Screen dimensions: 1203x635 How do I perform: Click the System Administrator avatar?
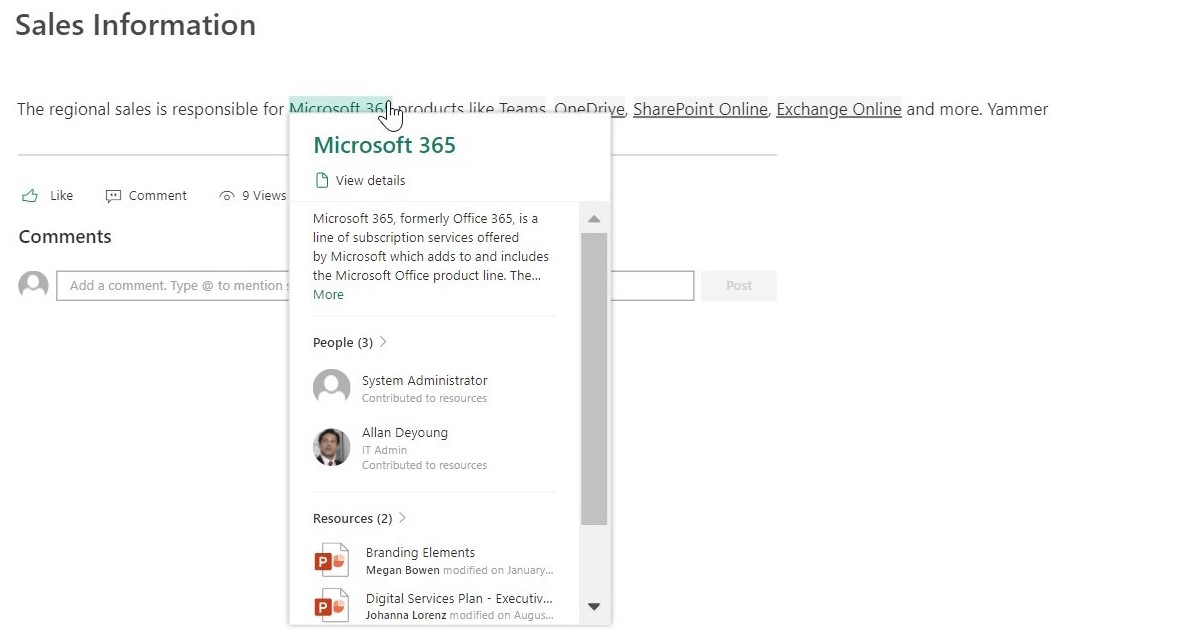point(332,388)
